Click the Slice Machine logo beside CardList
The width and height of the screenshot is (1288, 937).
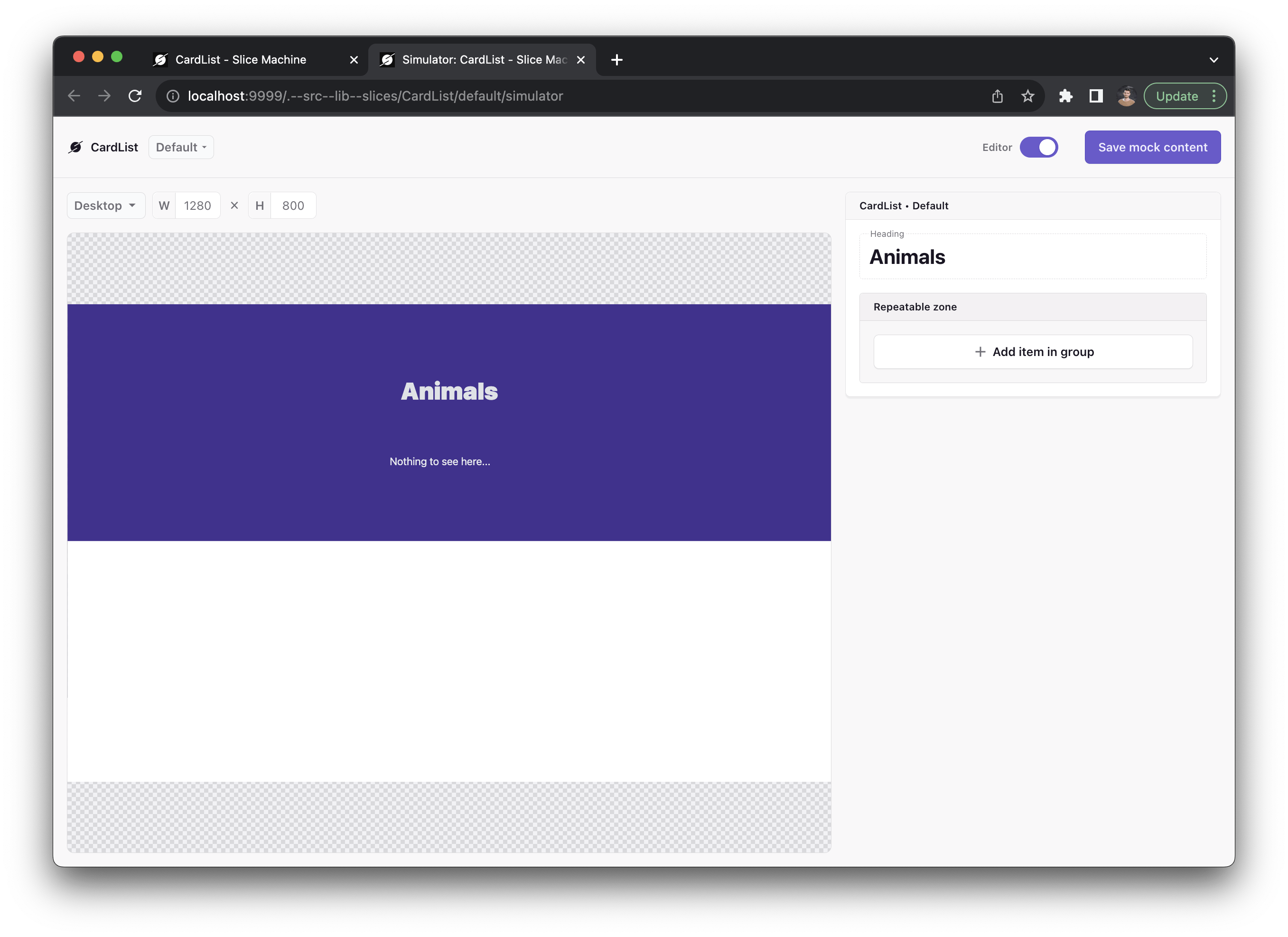click(x=75, y=147)
